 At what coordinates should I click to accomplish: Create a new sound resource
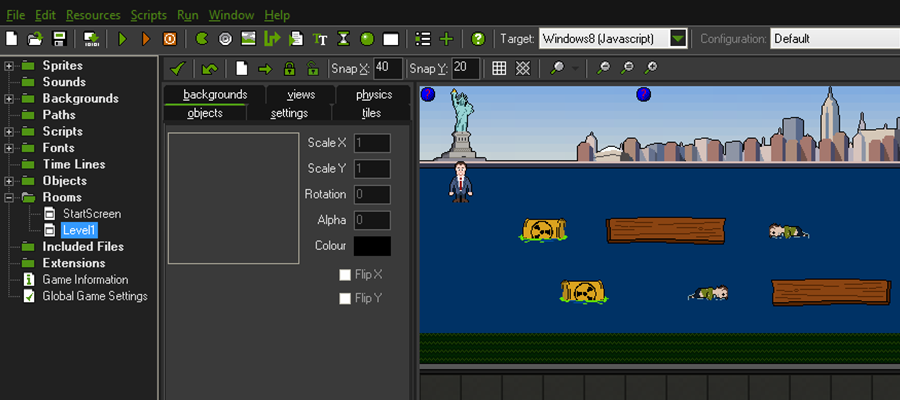click(x=226, y=39)
